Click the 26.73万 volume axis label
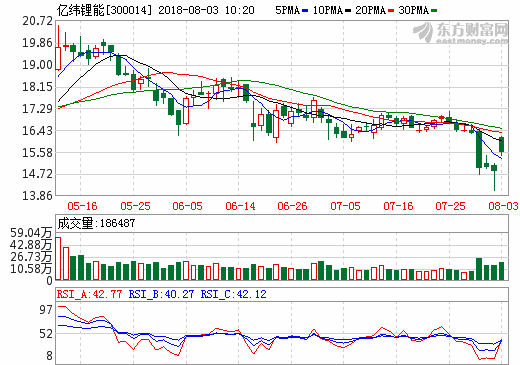The height and width of the screenshot is (365, 520). click(x=31, y=257)
